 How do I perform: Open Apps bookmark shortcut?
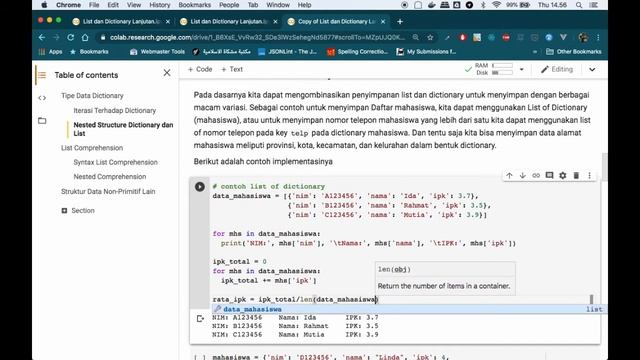tap(51, 52)
